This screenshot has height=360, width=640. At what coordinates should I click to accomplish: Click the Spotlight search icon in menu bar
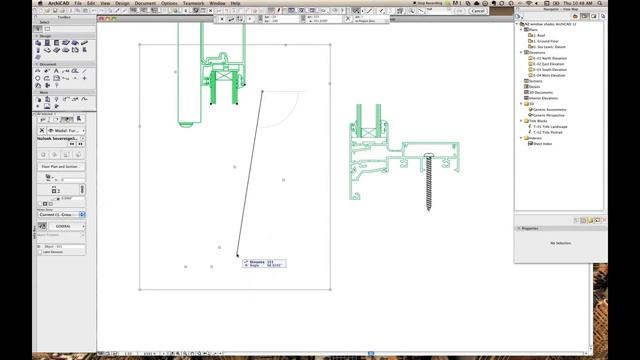point(600,3)
